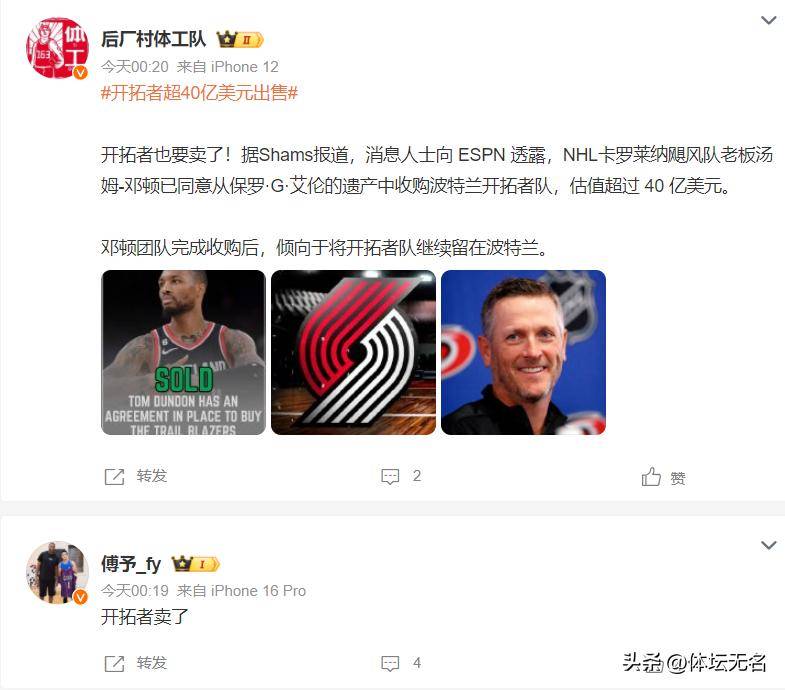Image resolution: width=785 pixels, height=690 pixels.
Task: Click 转发 label on second post
Action: 152,663
